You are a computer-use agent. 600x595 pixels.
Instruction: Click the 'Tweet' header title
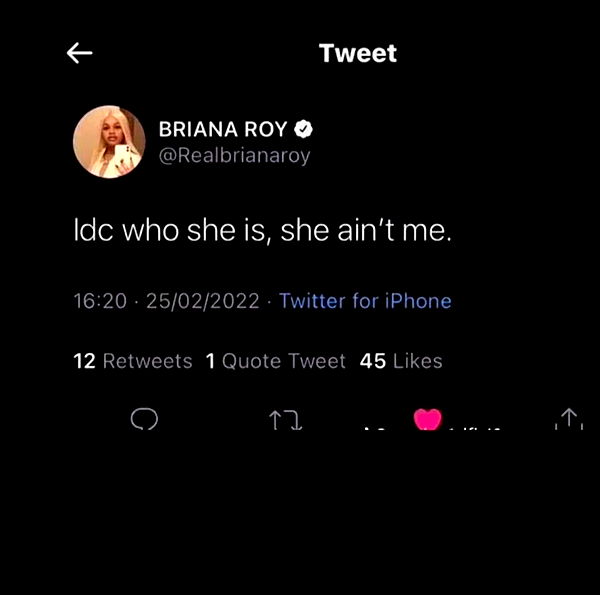pyautogui.click(x=357, y=53)
